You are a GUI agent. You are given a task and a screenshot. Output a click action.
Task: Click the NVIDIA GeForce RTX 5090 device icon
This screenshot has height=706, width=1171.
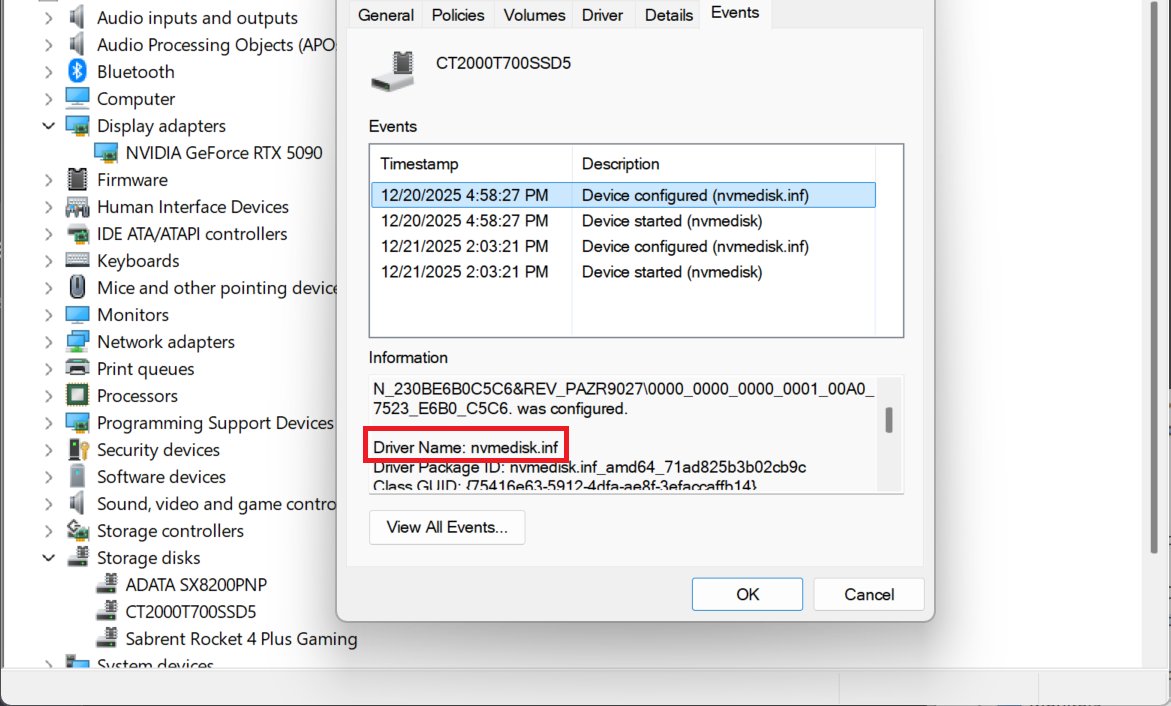coord(106,152)
